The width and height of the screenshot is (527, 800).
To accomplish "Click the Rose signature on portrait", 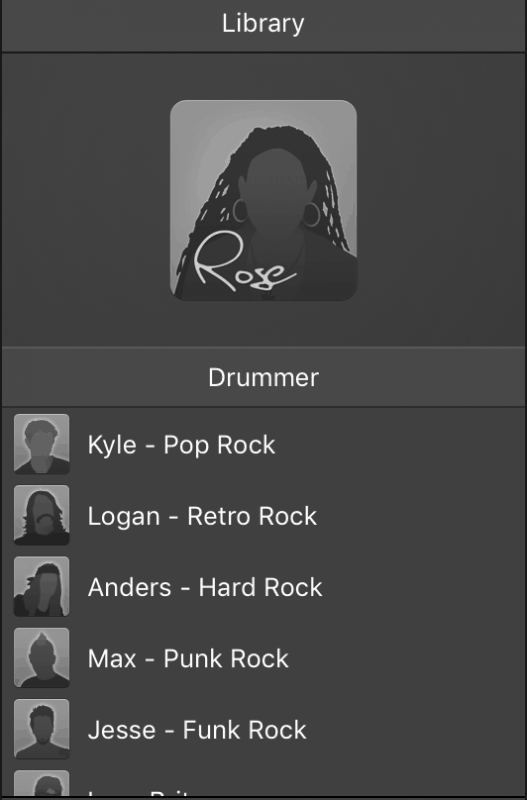I will click(x=244, y=261).
